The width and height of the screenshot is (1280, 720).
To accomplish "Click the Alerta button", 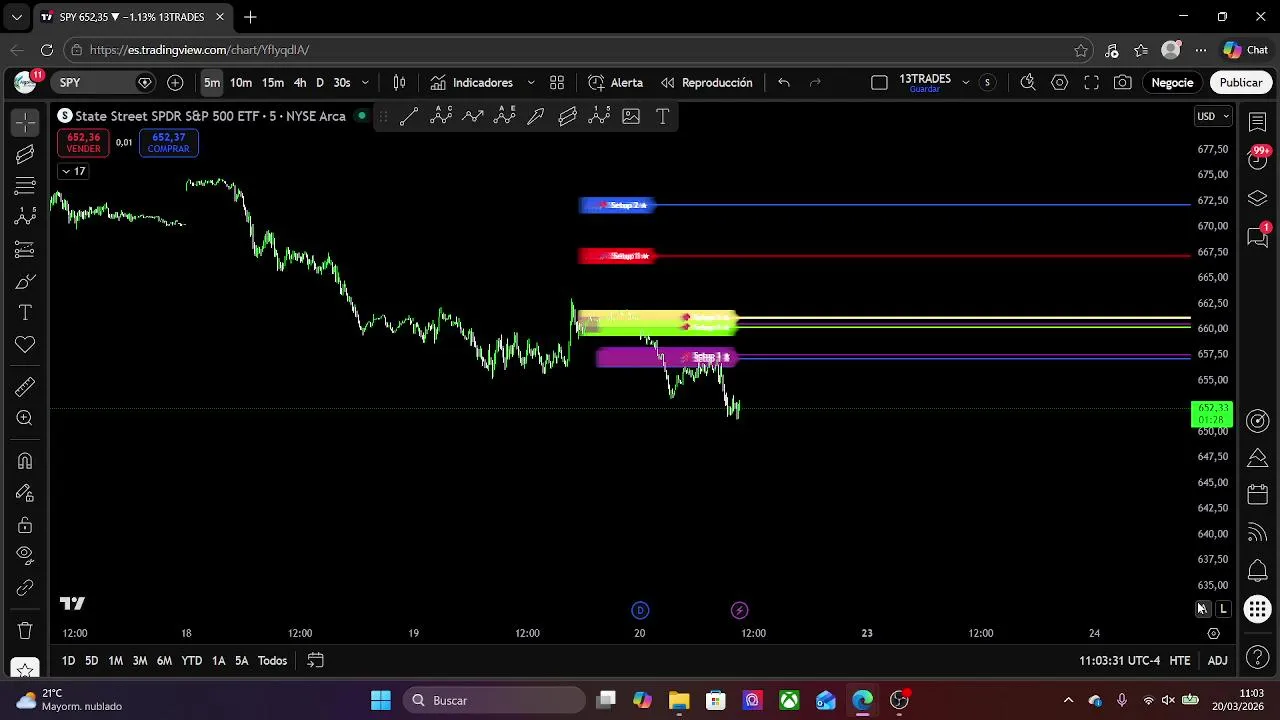I will click(615, 83).
